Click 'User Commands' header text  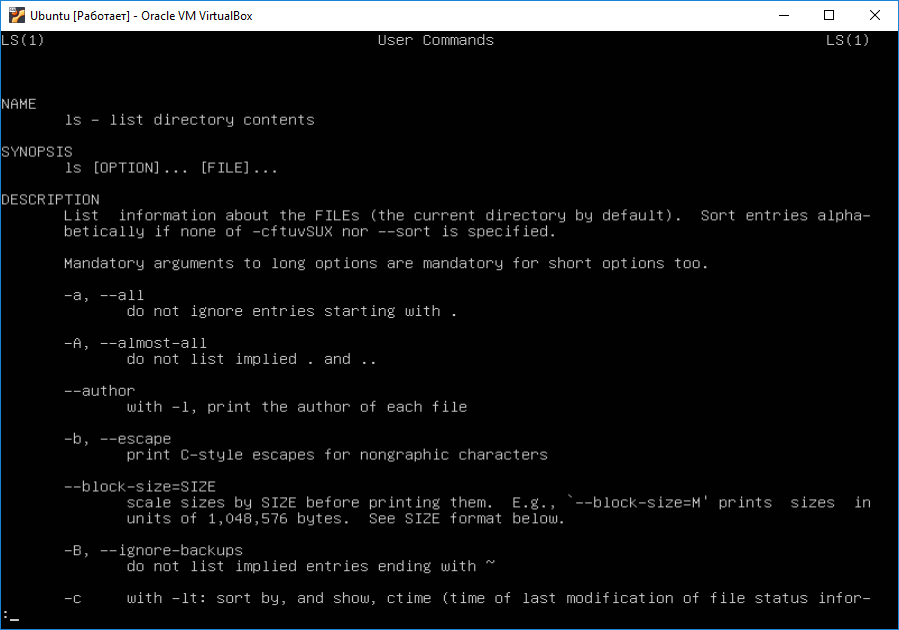pos(435,40)
